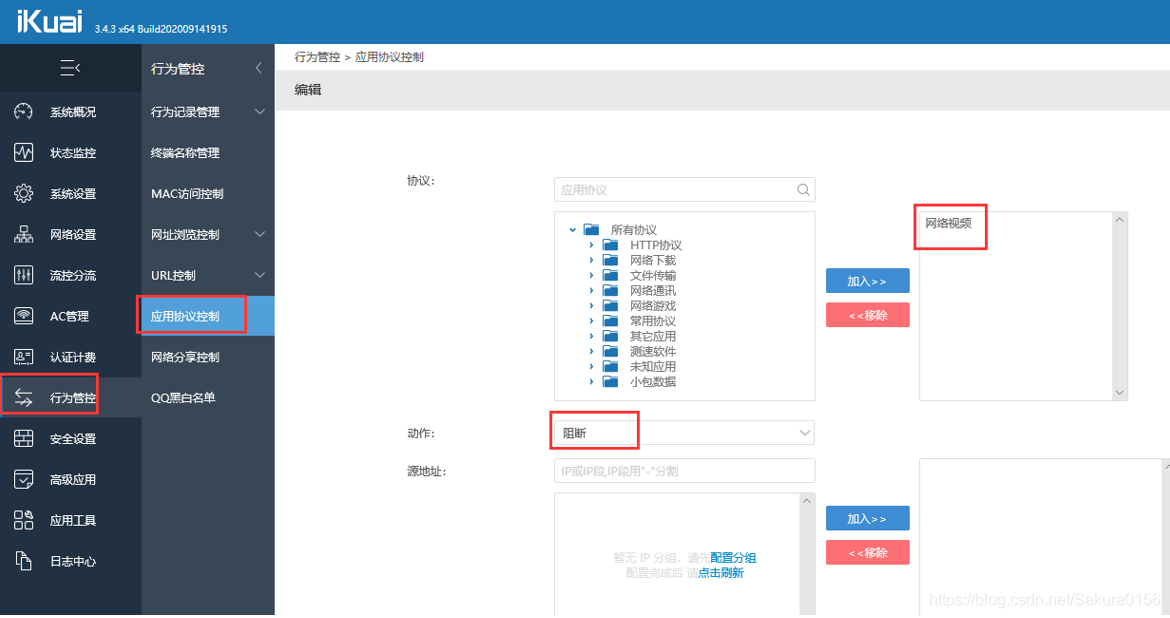Select 网络视频 in the selected protocols list

948,223
